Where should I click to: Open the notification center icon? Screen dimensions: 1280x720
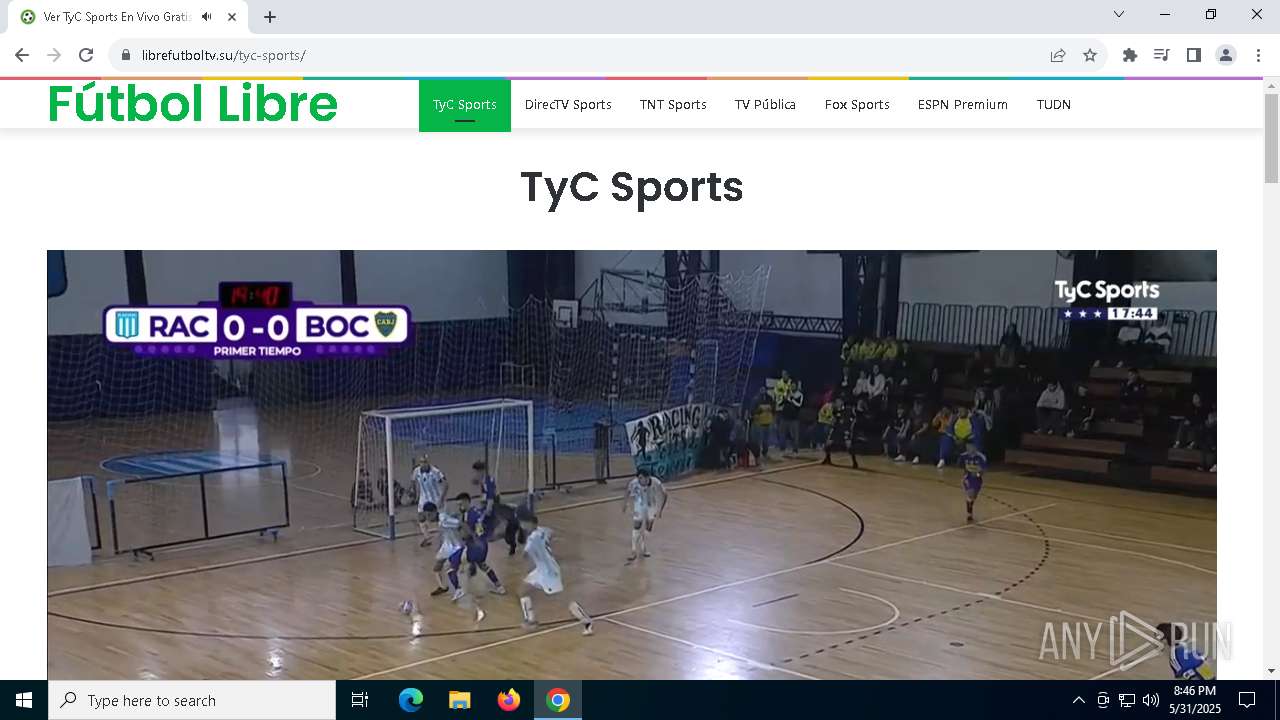click(x=1247, y=700)
